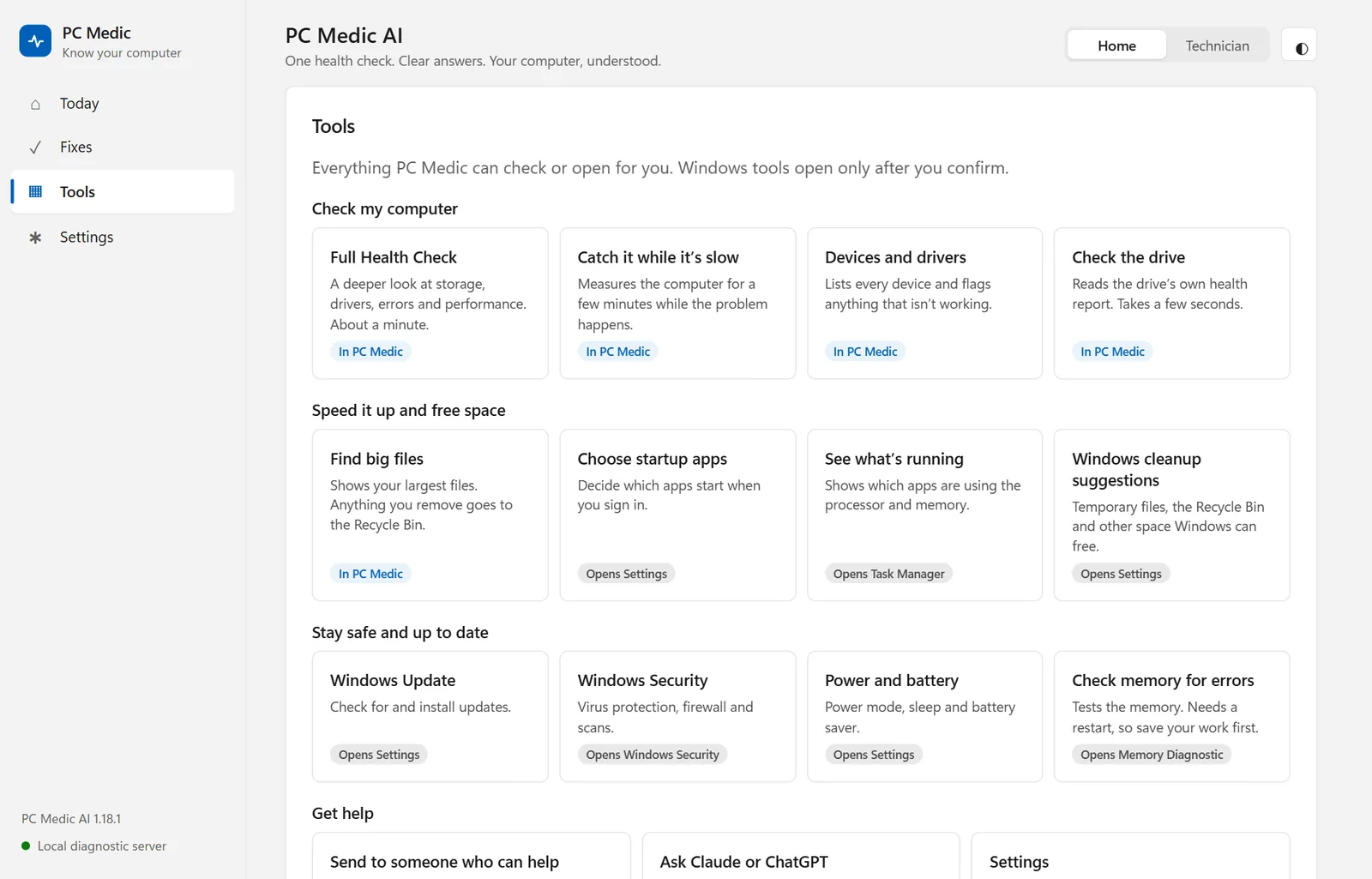Click the Check my computer section heading
The width and height of the screenshot is (1372, 879).
point(384,209)
